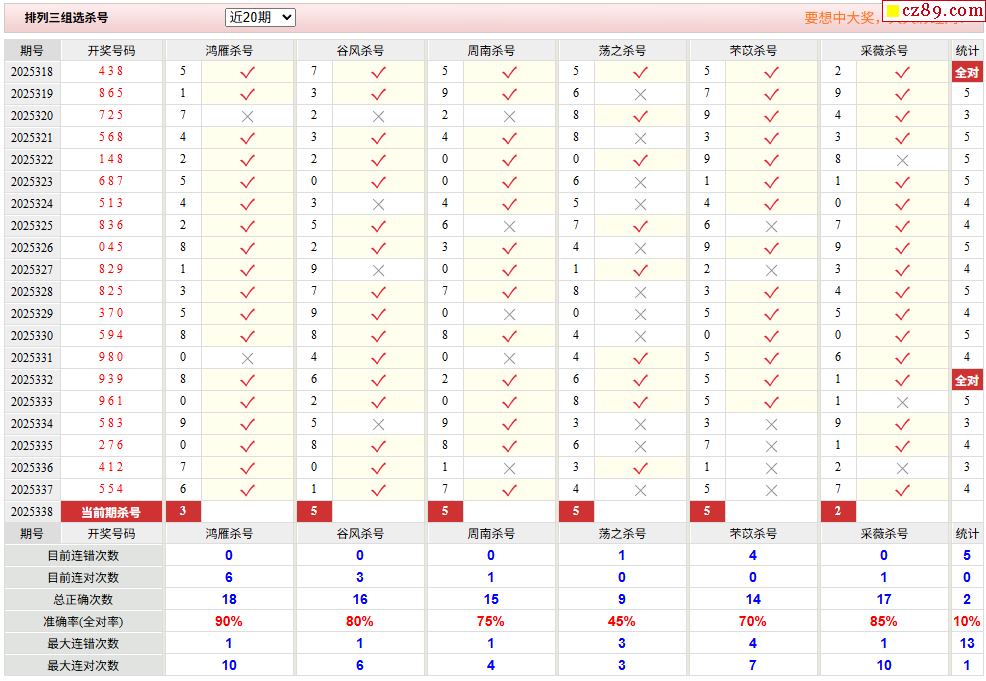Click the 45% accuracy value
The width and height of the screenshot is (986, 681).
[x=621, y=621]
